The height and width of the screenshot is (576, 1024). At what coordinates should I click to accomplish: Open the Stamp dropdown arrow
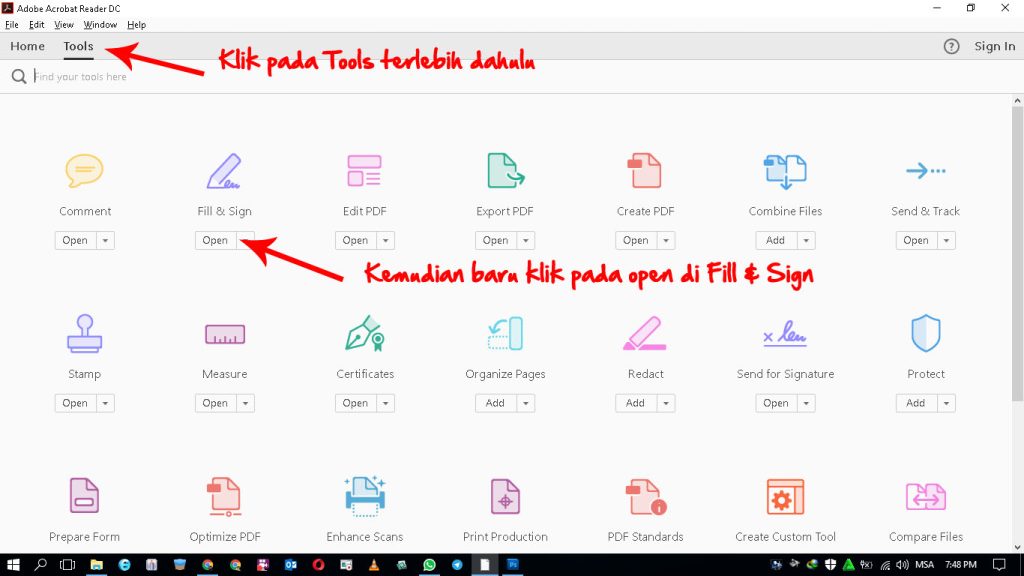click(105, 403)
